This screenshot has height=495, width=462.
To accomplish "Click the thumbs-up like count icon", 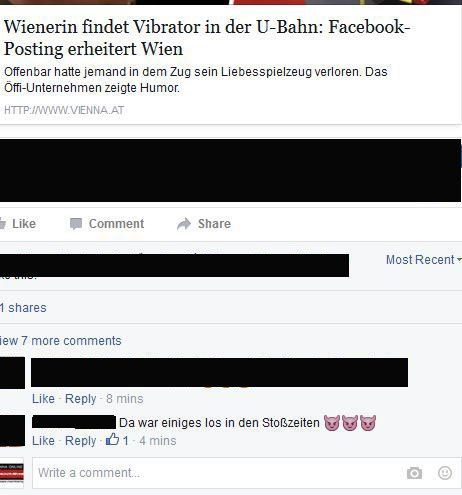I will click(112, 440).
